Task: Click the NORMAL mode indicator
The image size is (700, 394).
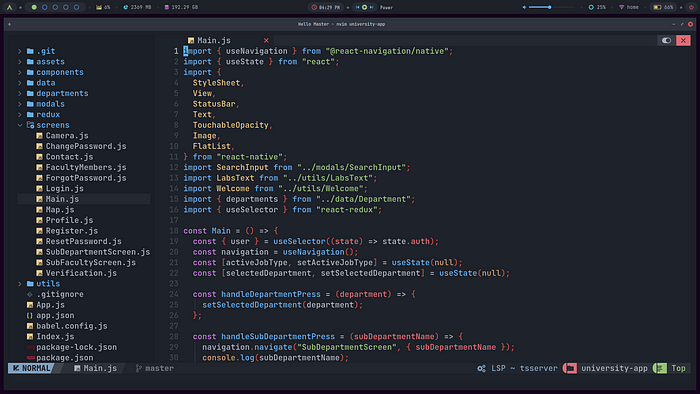Action: point(31,369)
